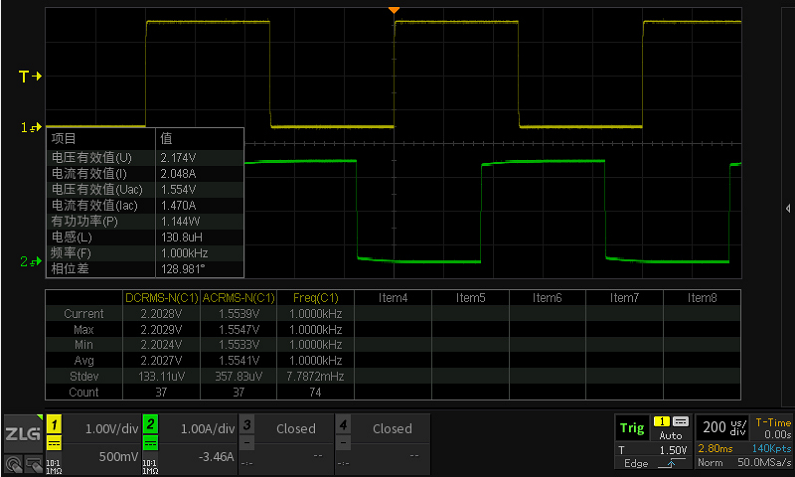Click voltage RMS value 2.174V
The image size is (795, 477).
coord(178,158)
